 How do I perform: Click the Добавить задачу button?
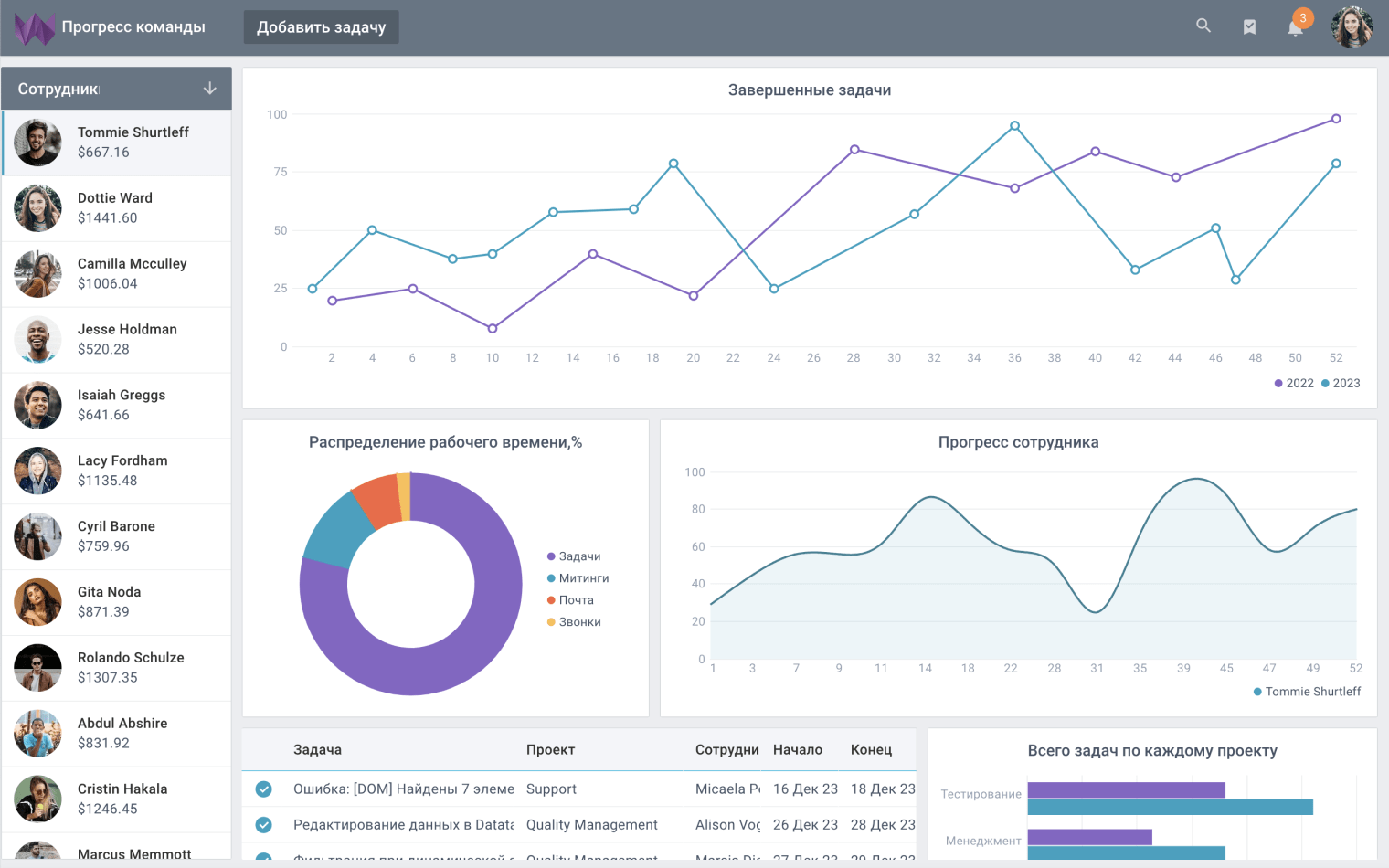(x=321, y=27)
